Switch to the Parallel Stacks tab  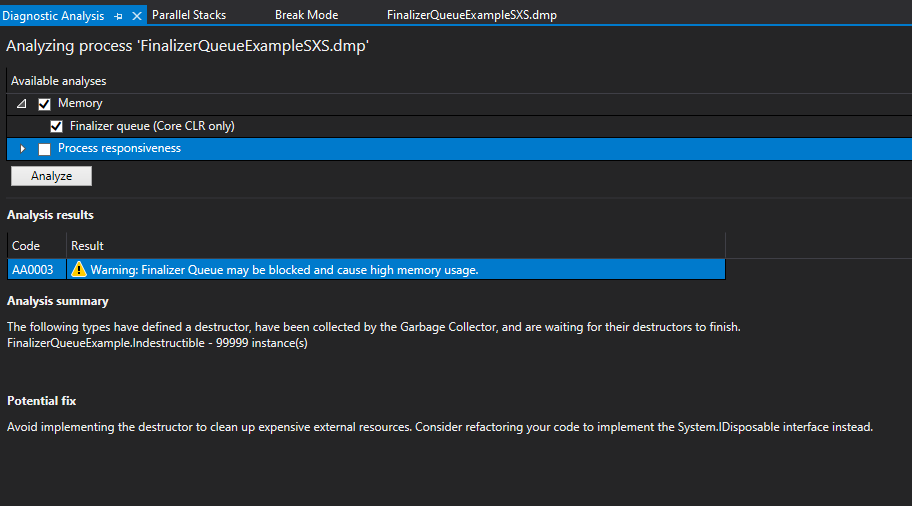pos(188,15)
